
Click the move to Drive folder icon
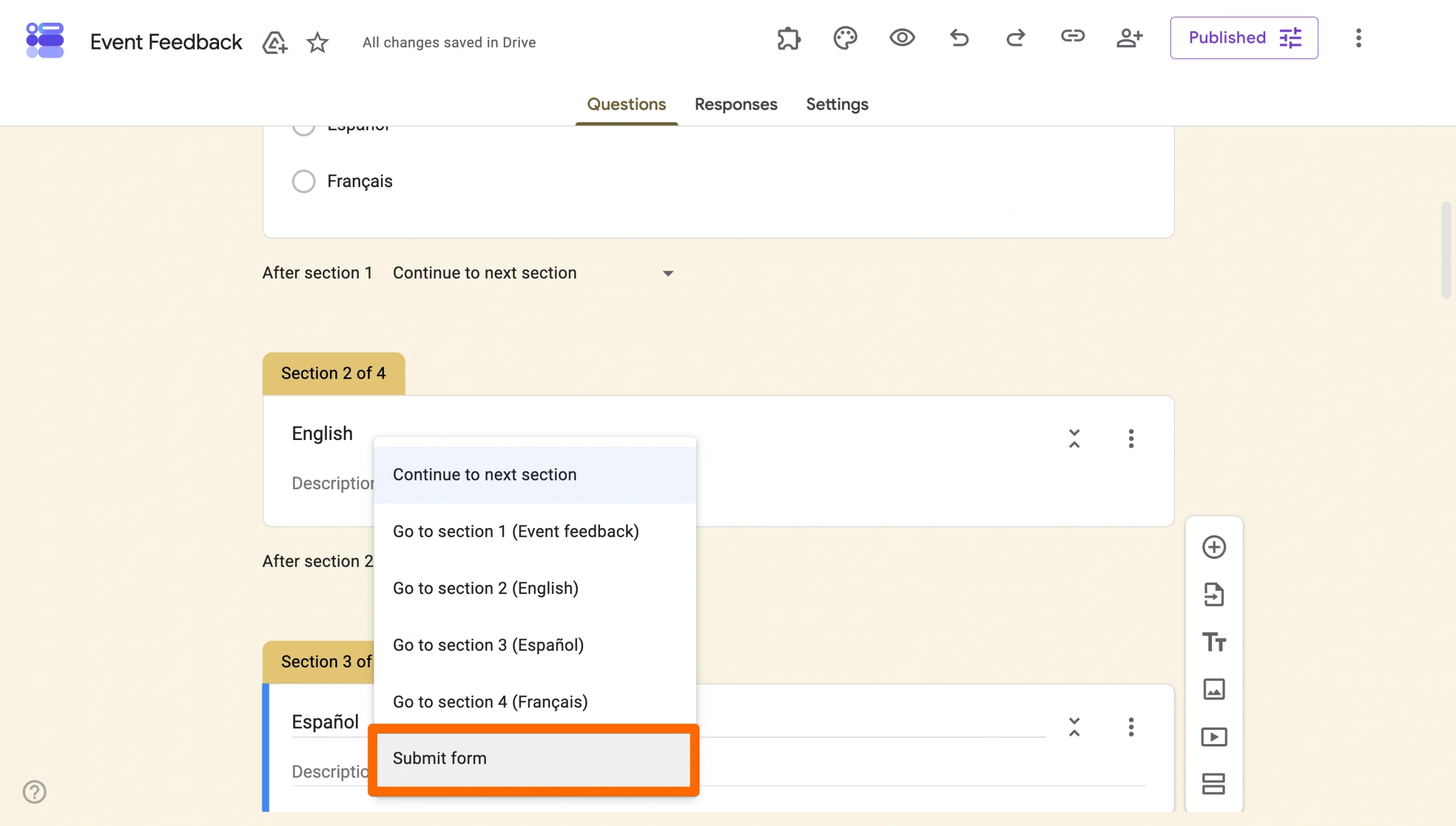click(x=275, y=42)
